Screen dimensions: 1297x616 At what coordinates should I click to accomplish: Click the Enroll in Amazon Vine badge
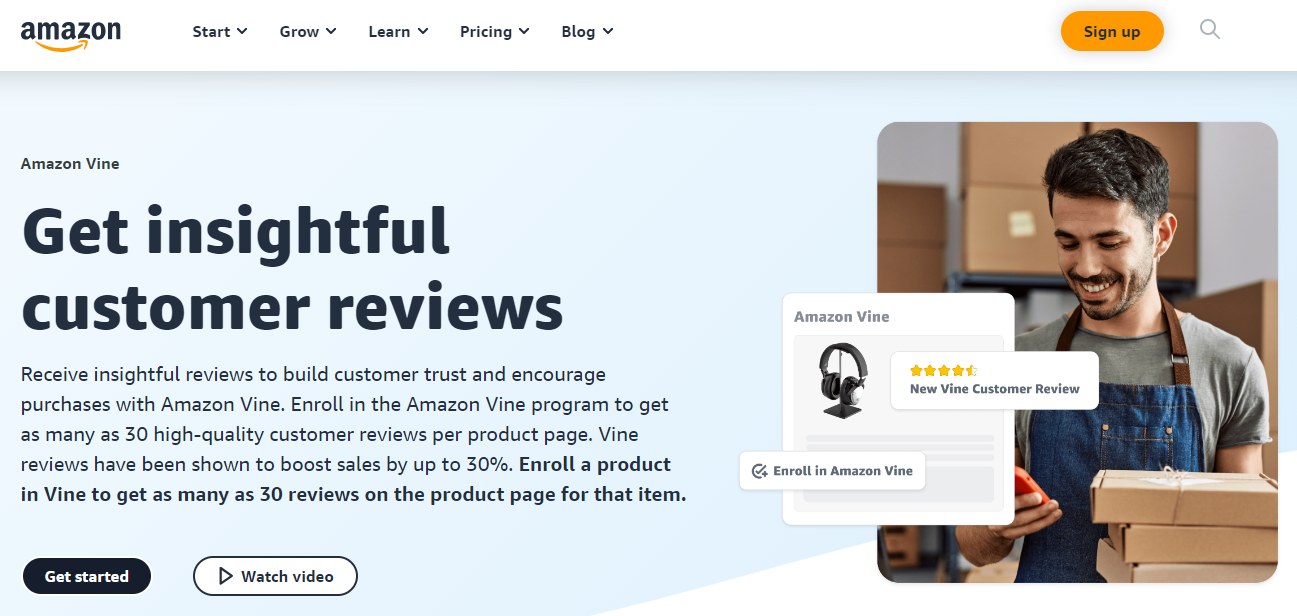coord(832,471)
